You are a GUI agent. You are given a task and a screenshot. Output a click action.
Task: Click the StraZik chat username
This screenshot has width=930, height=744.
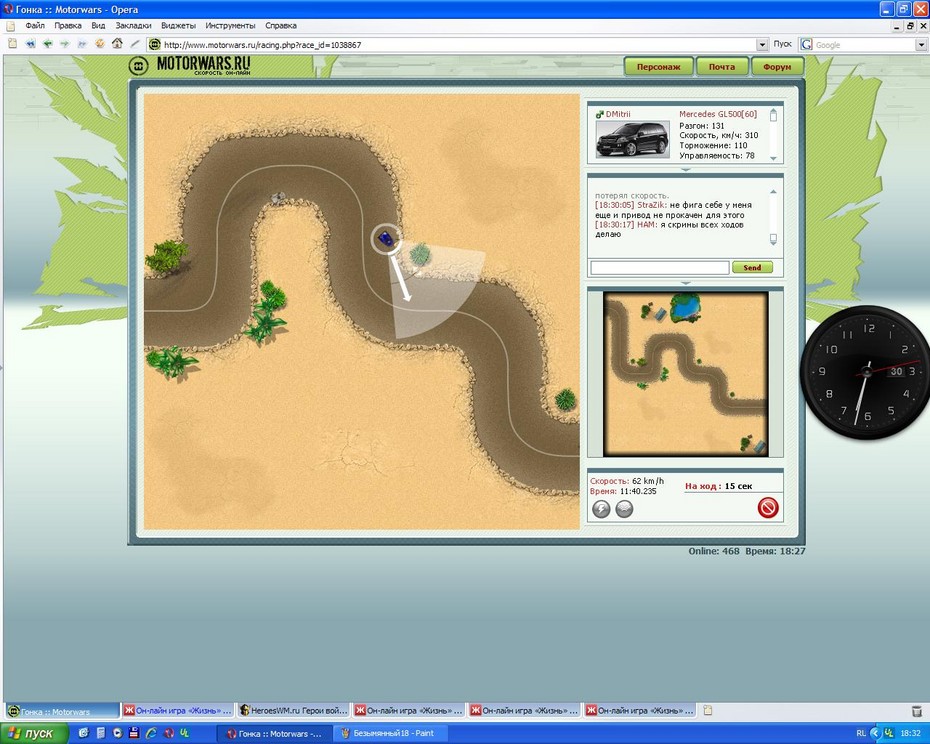[652, 205]
